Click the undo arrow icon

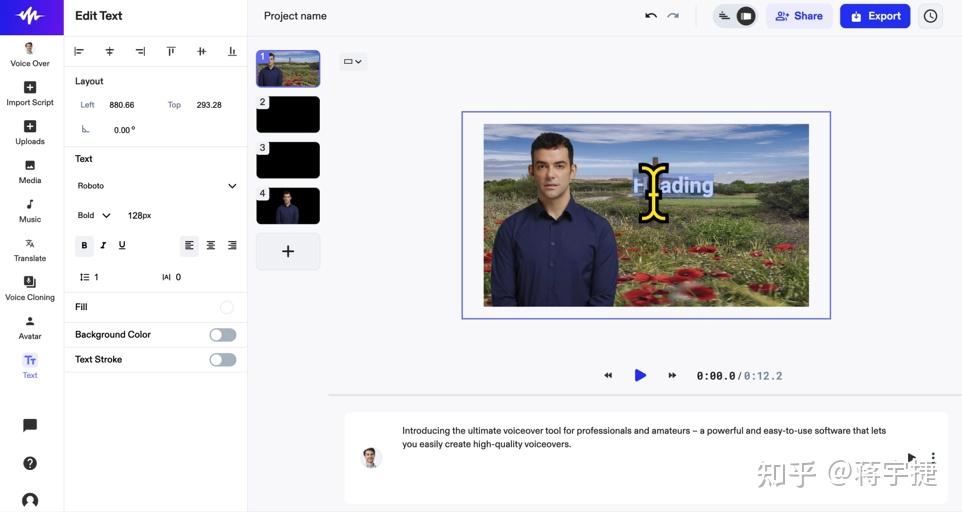coord(651,16)
